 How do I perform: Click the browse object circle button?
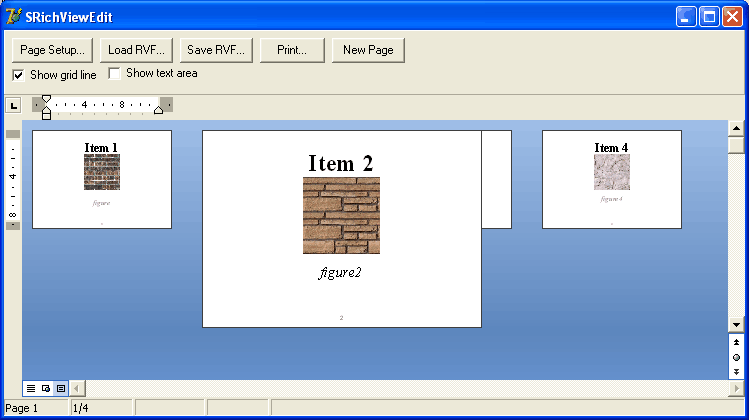(737, 357)
